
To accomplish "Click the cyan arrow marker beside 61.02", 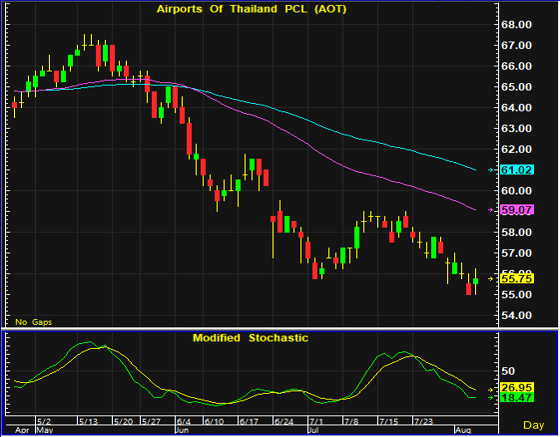I will (x=491, y=170).
